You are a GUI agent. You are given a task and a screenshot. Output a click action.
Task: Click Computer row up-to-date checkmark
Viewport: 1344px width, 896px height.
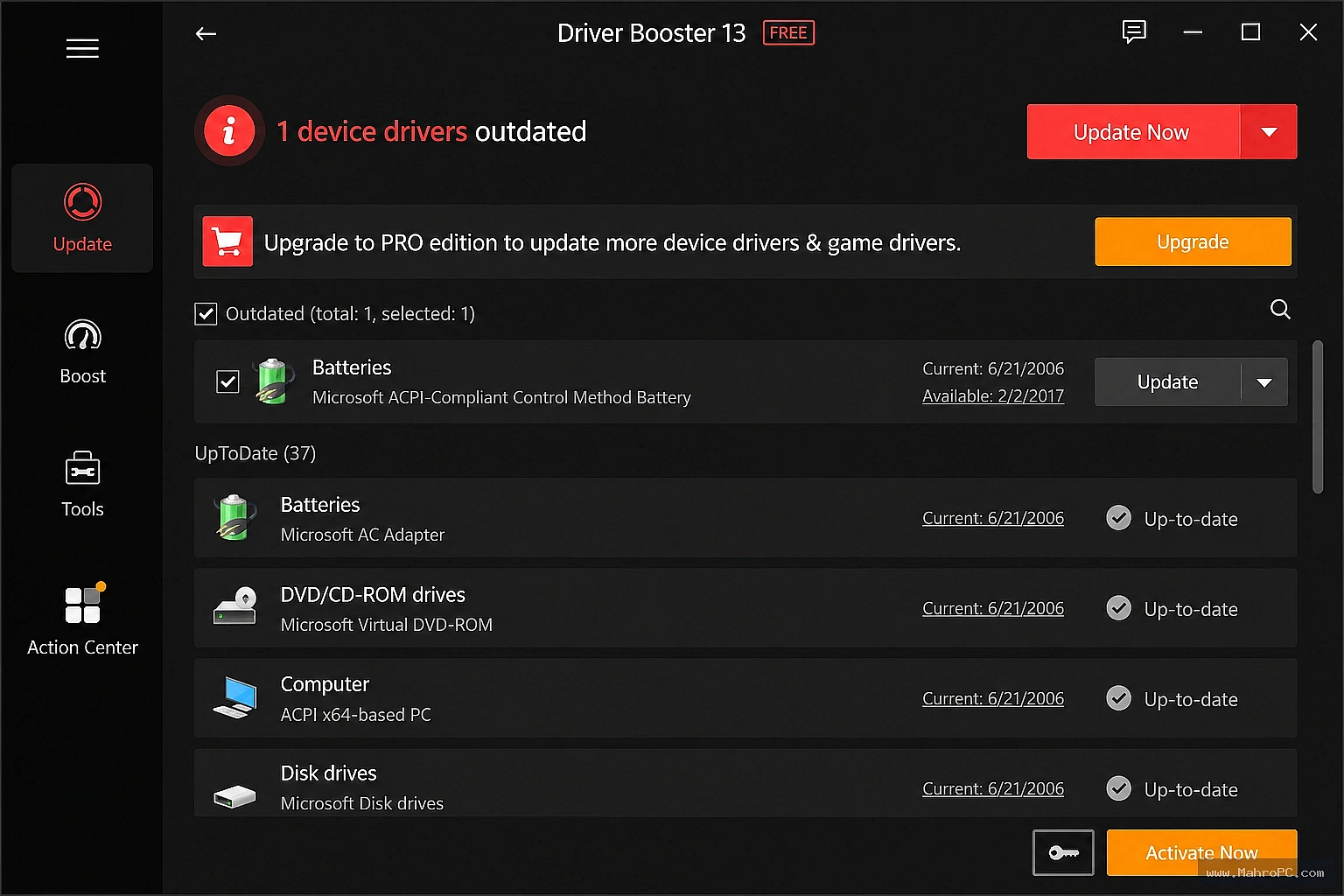tap(1118, 698)
